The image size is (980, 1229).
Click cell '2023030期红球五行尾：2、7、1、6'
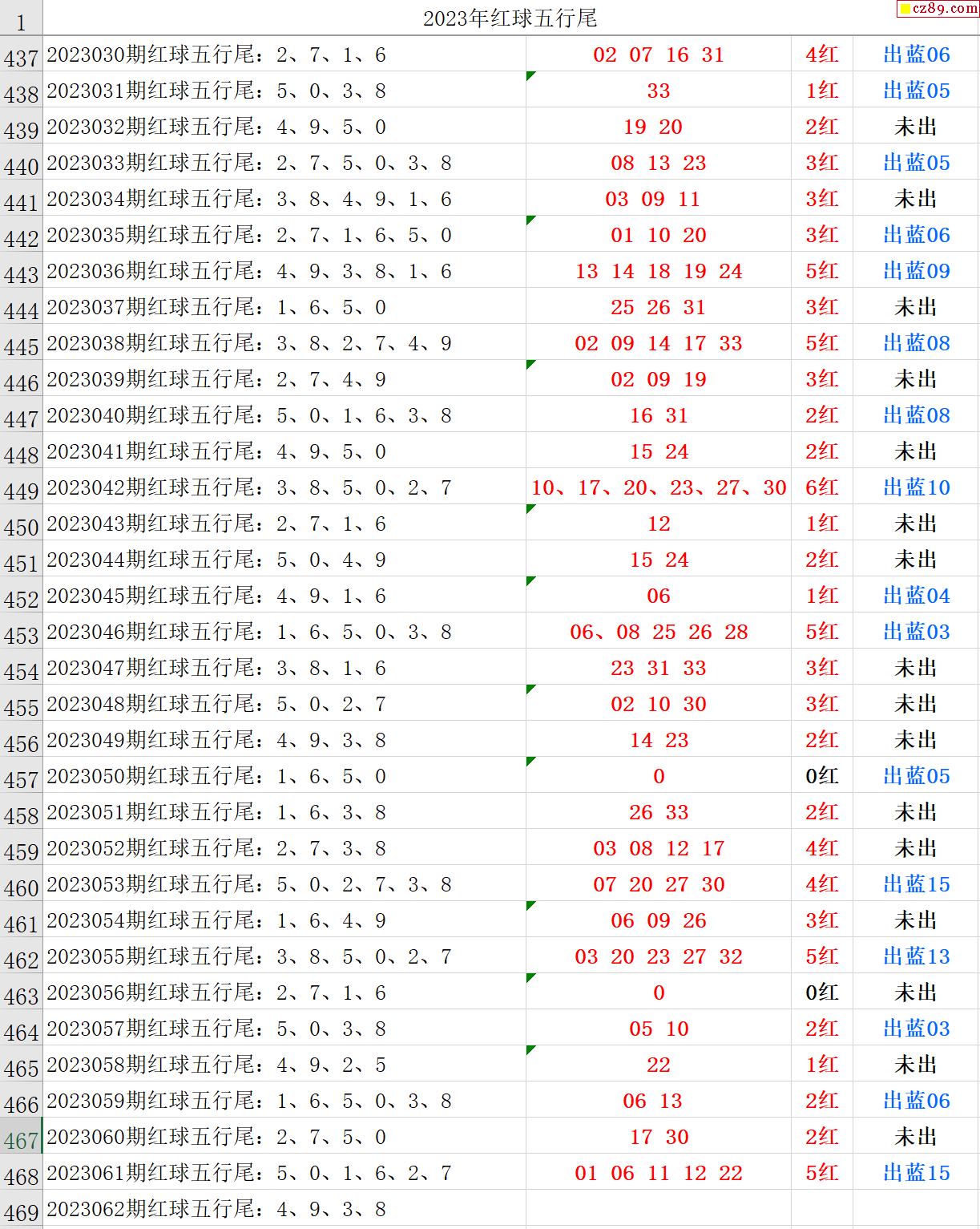coord(284,55)
